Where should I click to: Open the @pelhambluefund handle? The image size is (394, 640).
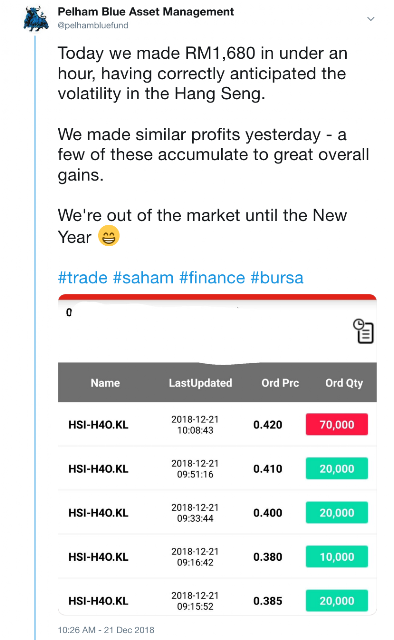93,25
